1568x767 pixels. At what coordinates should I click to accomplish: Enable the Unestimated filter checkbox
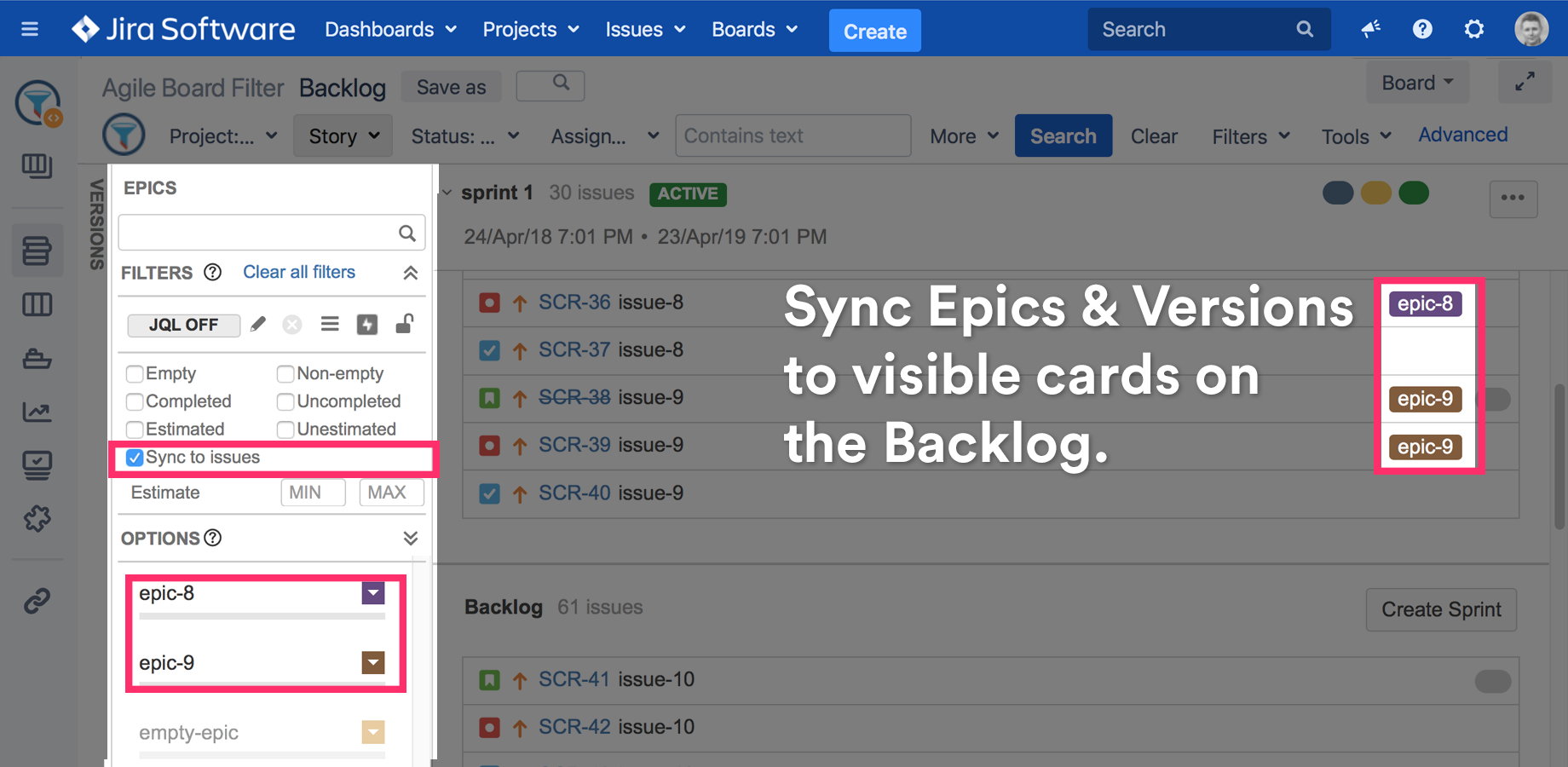point(285,430)
